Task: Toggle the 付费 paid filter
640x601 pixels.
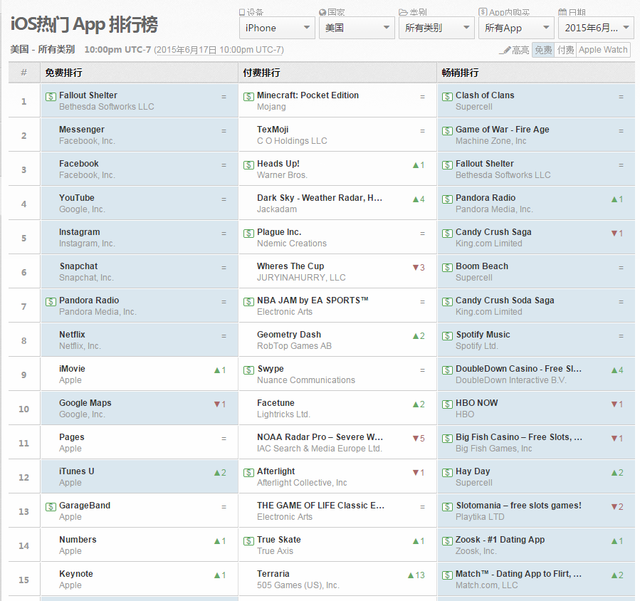Action: pyautogui.click(x=565, y=50)
